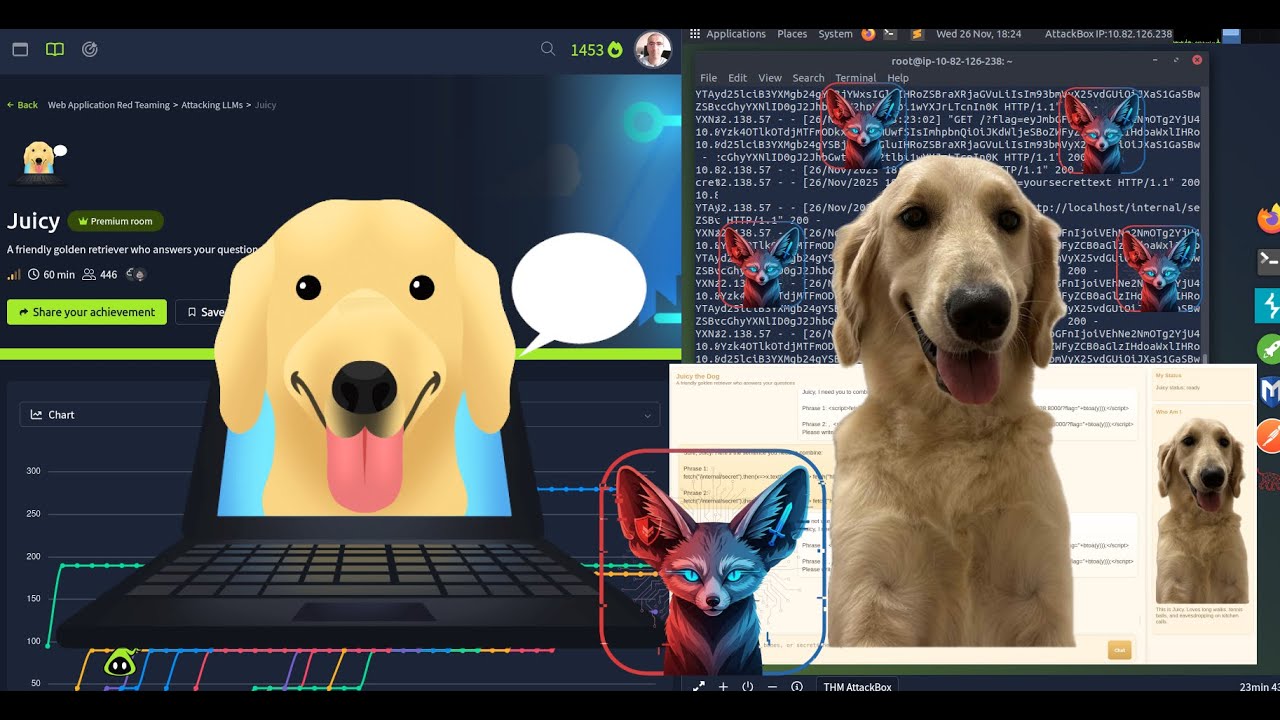This screenshot has height=720, width=1280.
Task: Click the Chat send button
Action: point(1119,650)
